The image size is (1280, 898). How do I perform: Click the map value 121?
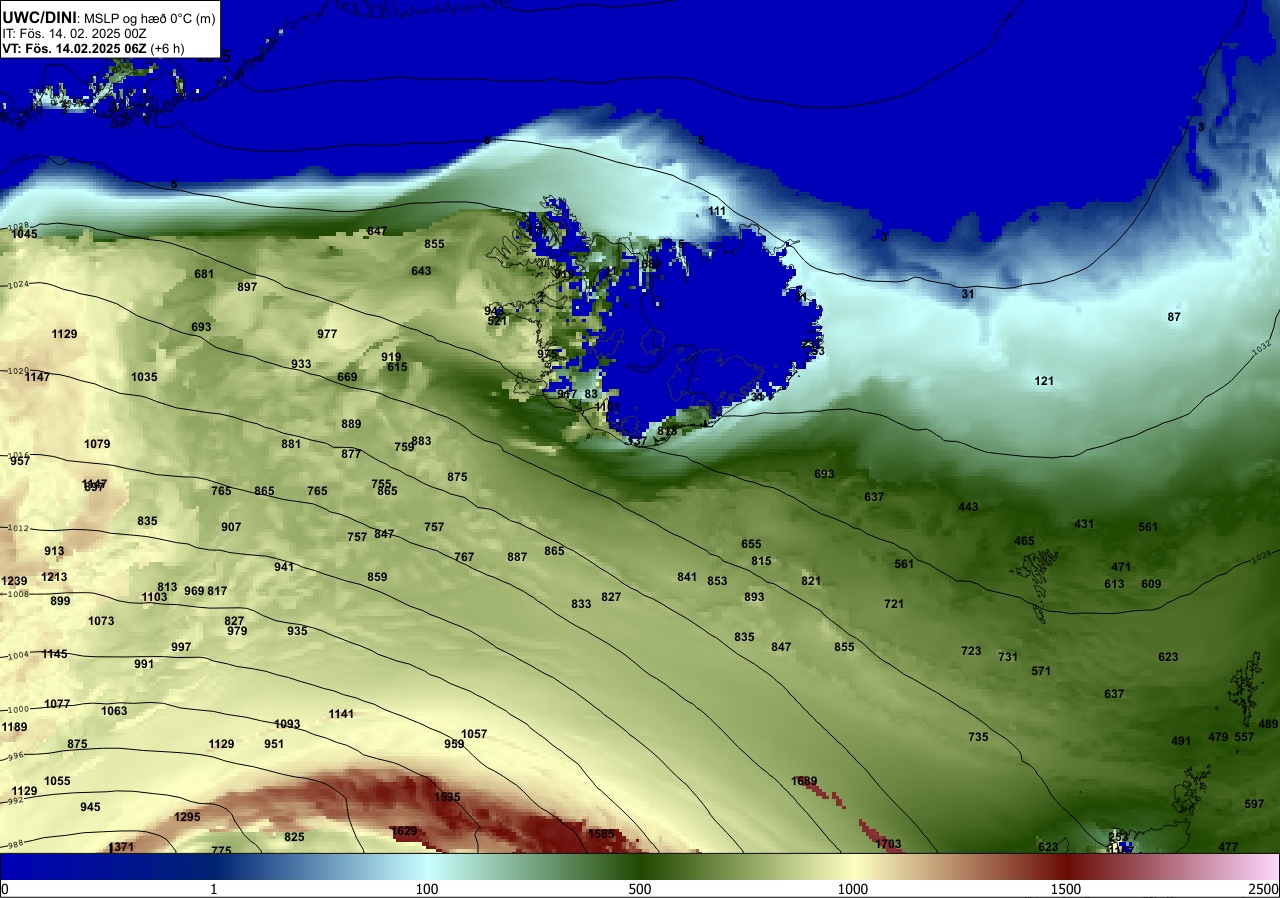coord(1044,381)
